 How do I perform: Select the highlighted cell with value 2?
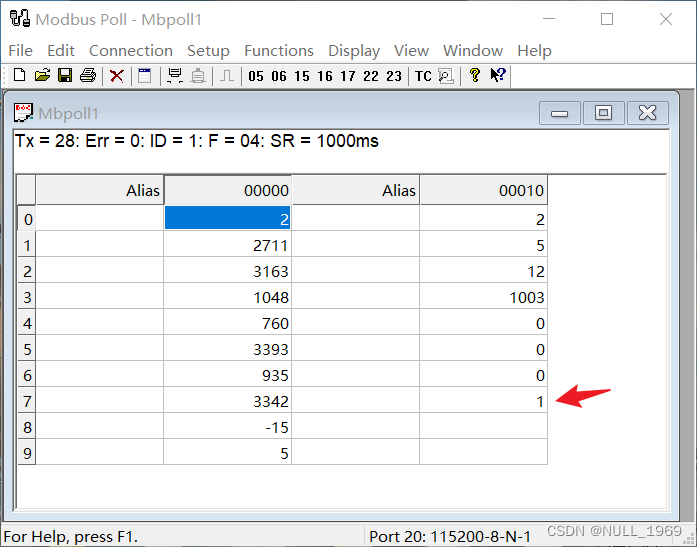tap(228, 218)
